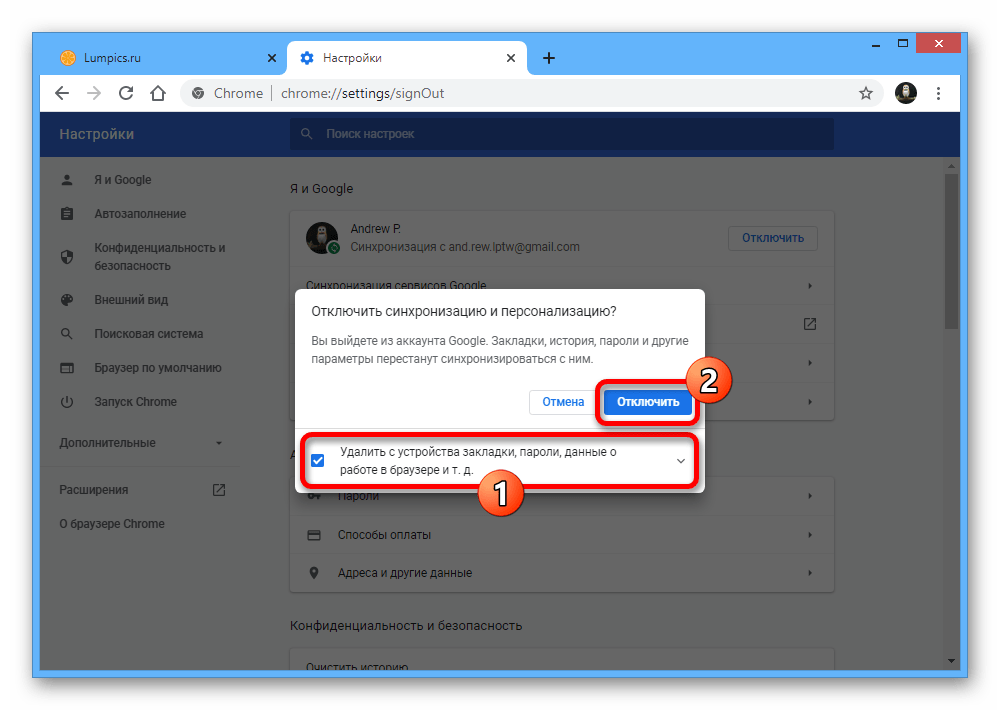Screen dimensions: 1000x710
Task: Click the blue Отключить confirm button
Action: point(648,402)
